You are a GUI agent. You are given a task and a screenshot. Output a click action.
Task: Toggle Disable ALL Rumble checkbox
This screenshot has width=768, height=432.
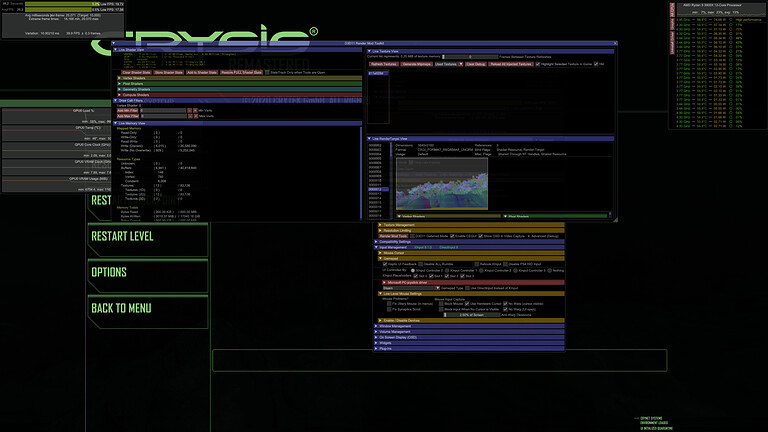(x=420, y=264)
